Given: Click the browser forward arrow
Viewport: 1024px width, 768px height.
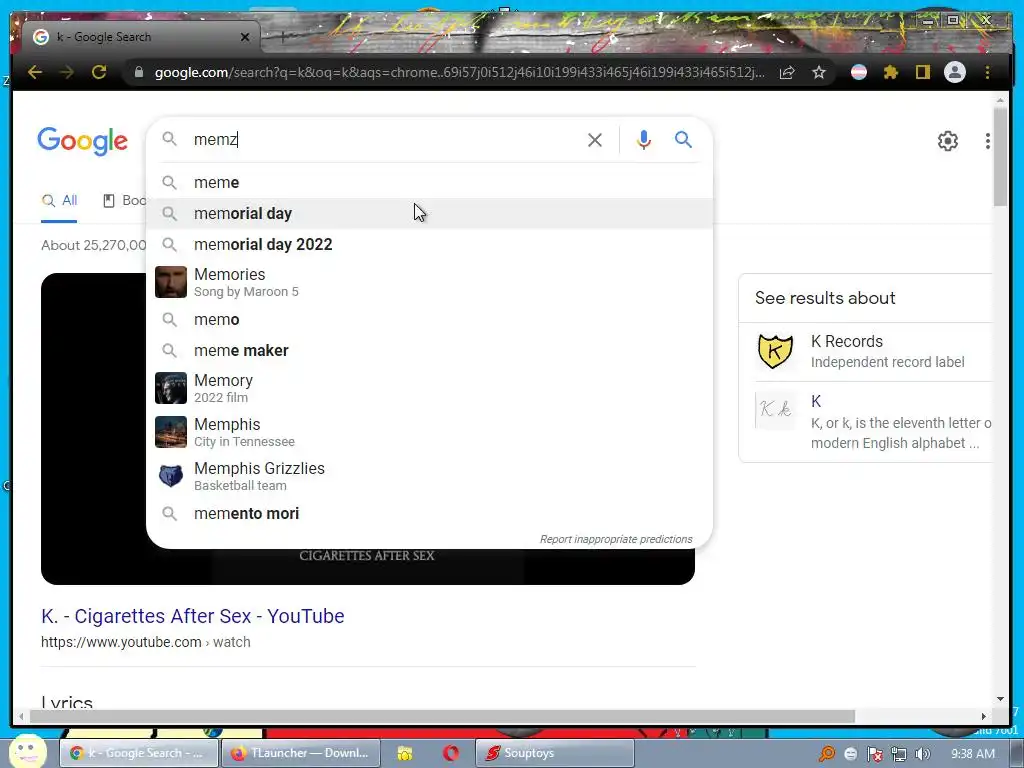Looking at the screenshot, I should point(67,72).
